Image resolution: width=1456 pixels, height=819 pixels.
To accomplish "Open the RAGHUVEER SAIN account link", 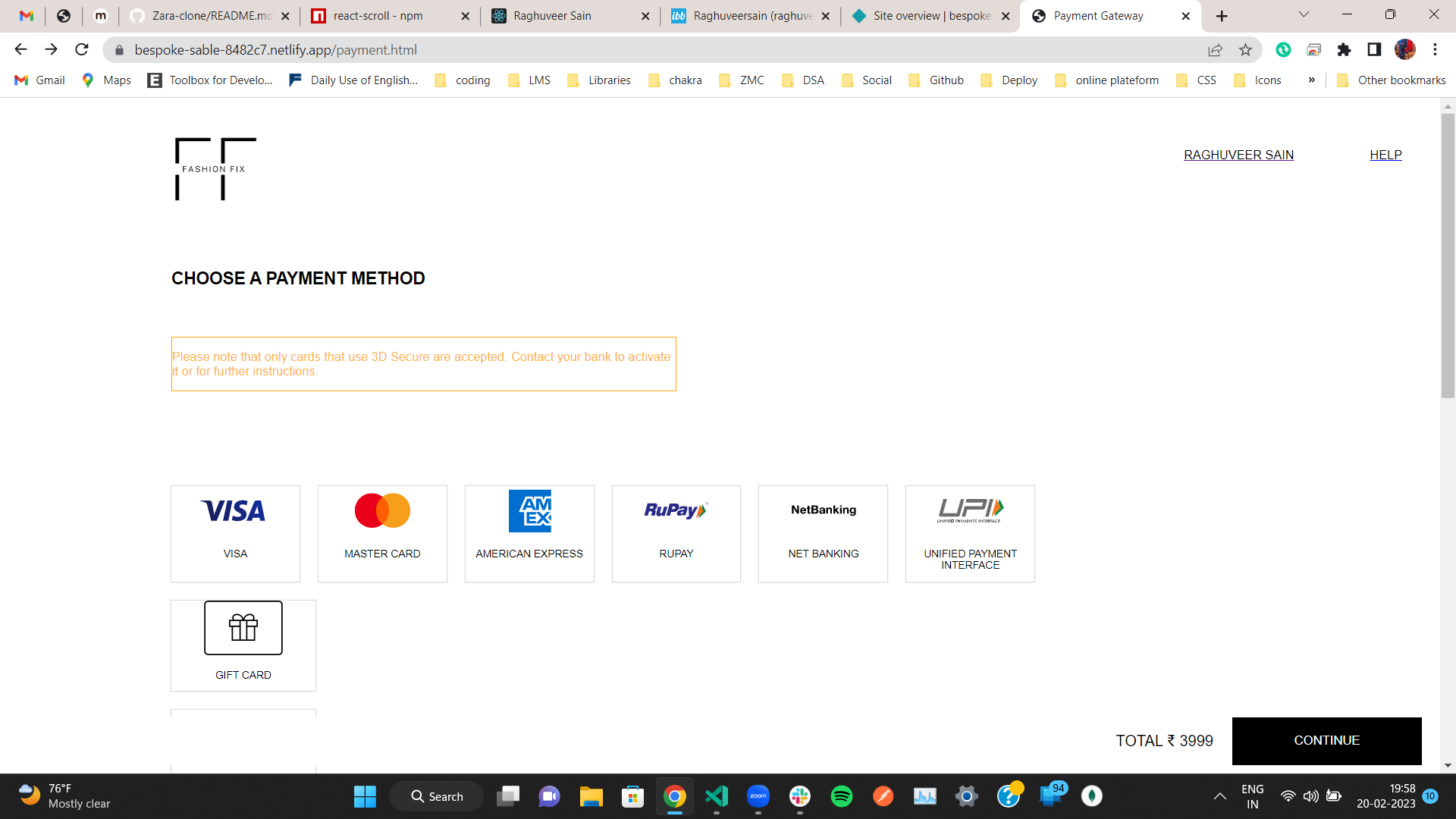I will pos(1238,155).
